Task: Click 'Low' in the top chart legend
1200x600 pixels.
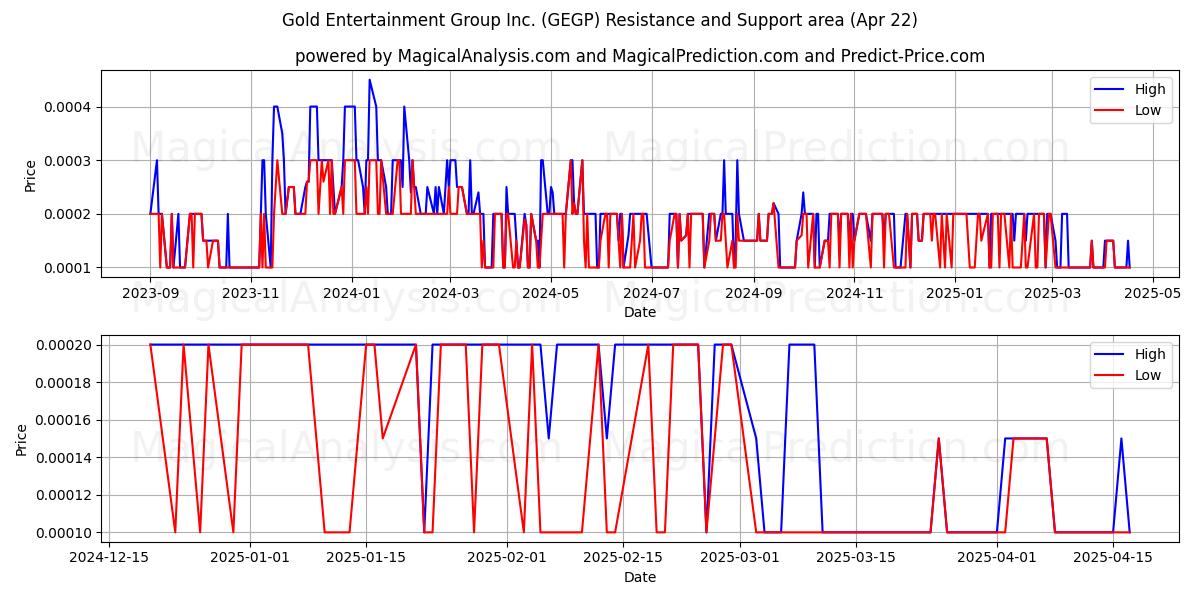Action: click(1148, 111)
